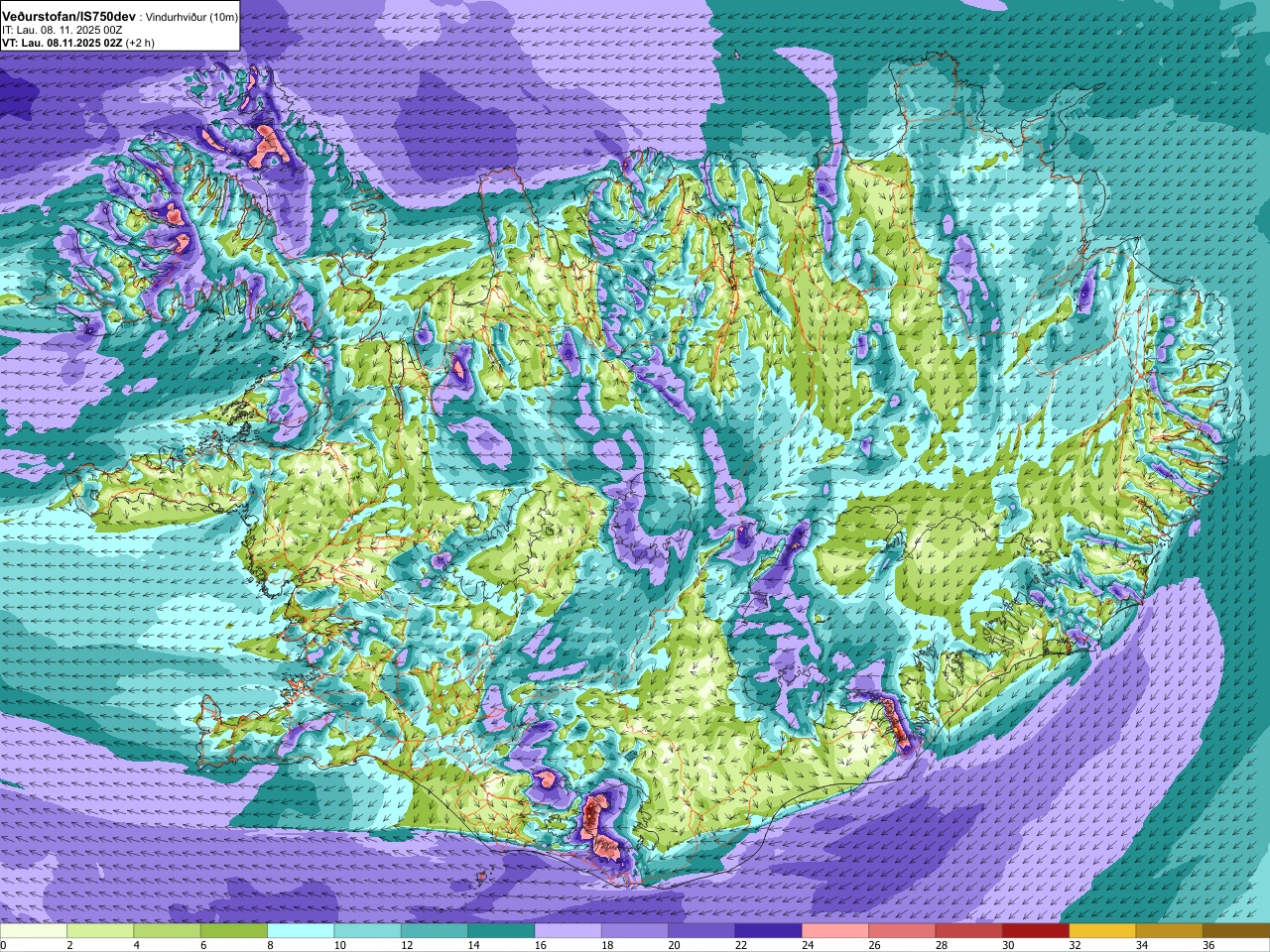
Task: Click the 28 tick label in legend
Action: (x=941, y=945)
